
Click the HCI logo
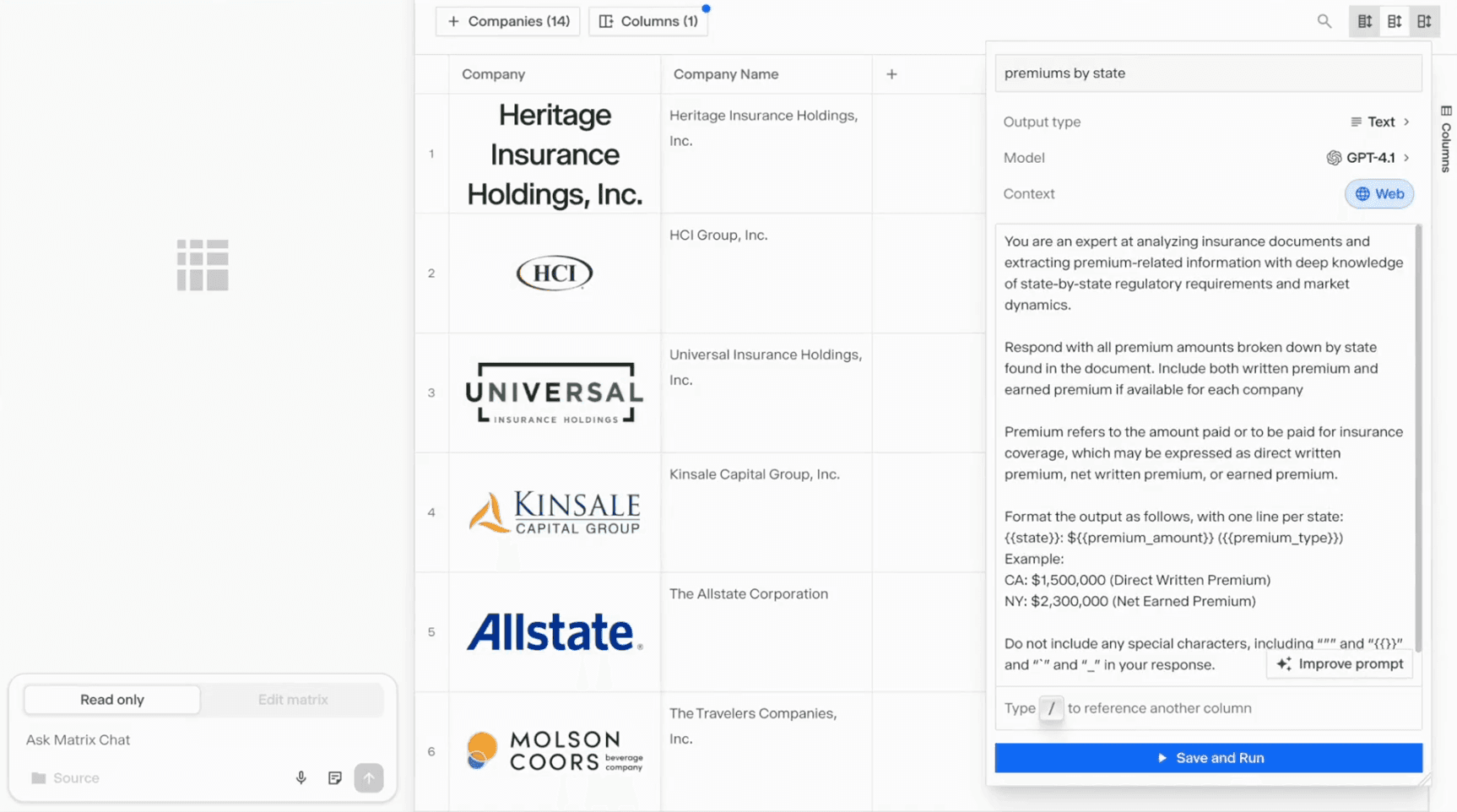pos(555,273)
